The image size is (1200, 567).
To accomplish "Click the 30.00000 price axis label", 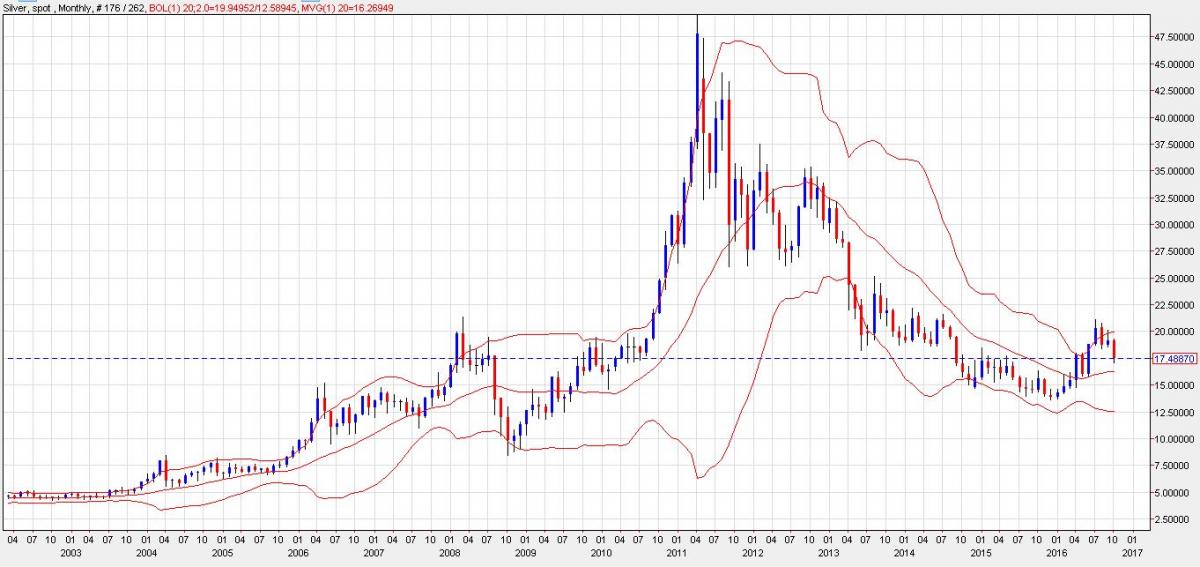I will [1172, 225].
